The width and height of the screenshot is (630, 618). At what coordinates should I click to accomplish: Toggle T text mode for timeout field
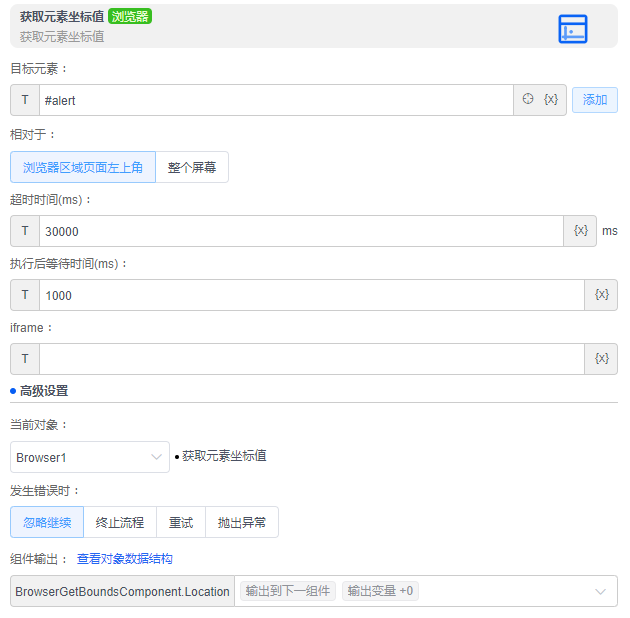(x=25, y=231)
